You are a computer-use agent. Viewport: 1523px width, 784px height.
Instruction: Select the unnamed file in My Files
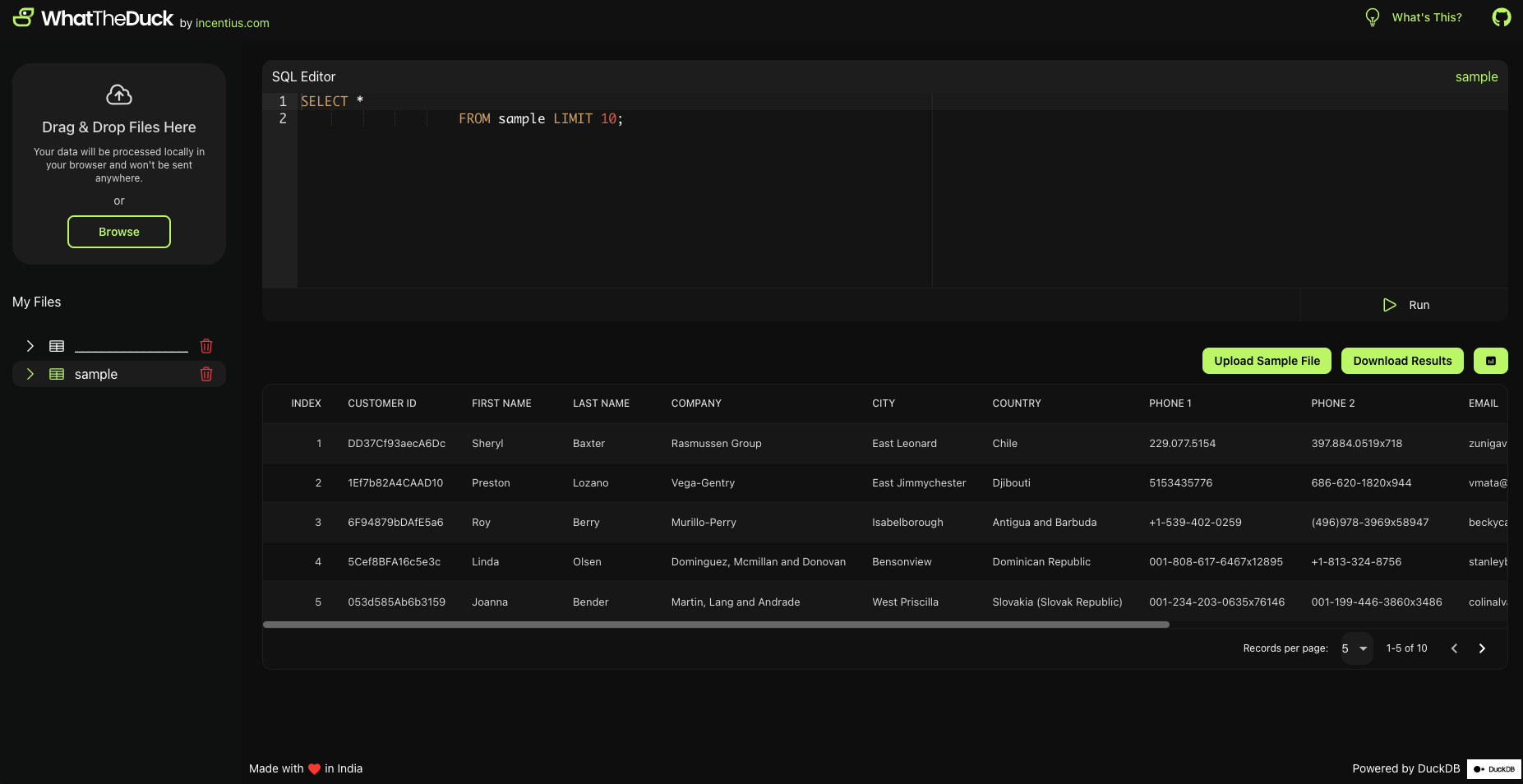click(119, 346)
